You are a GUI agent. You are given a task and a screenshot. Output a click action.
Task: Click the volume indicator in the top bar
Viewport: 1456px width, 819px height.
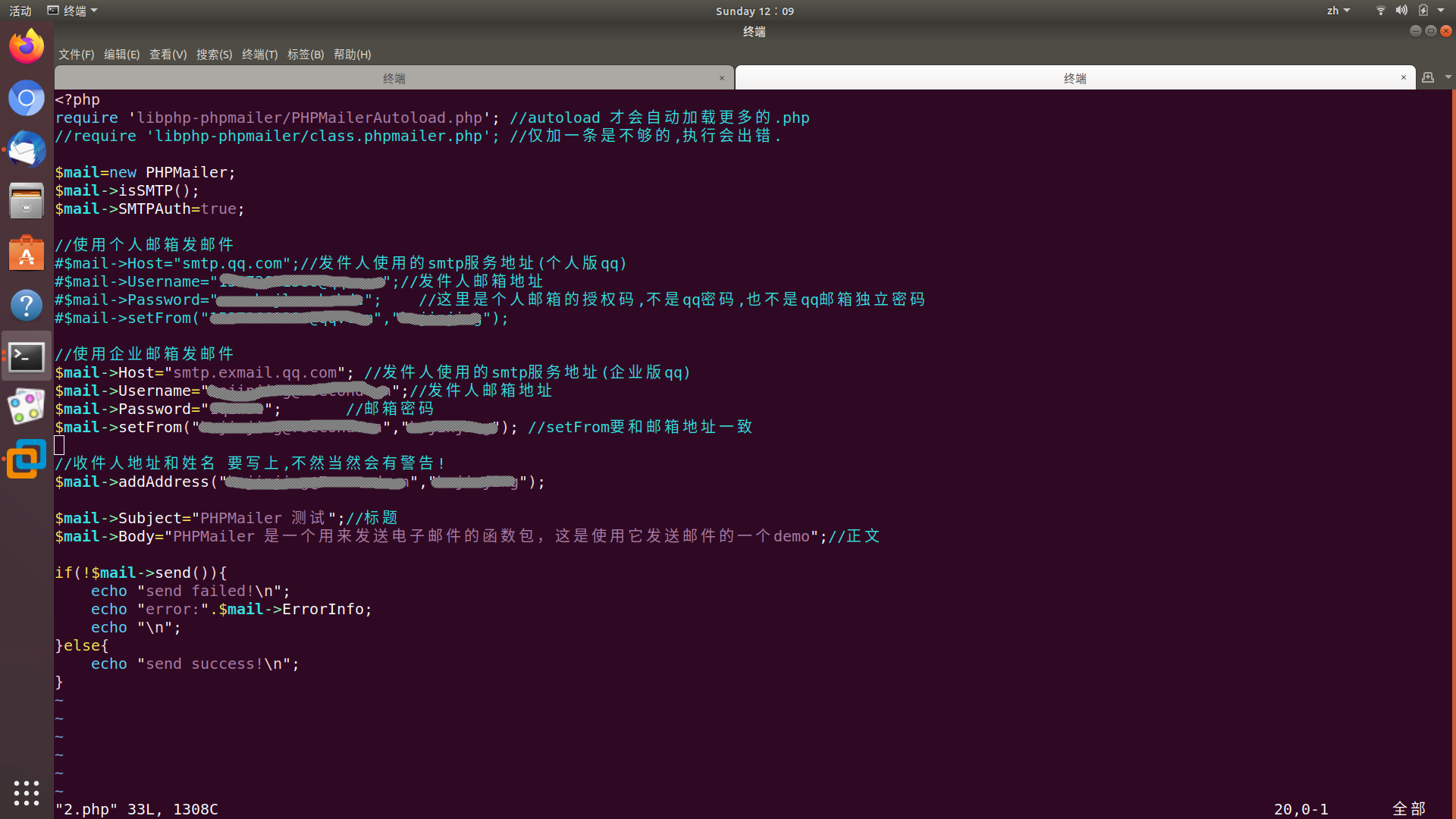(1402, 11)
